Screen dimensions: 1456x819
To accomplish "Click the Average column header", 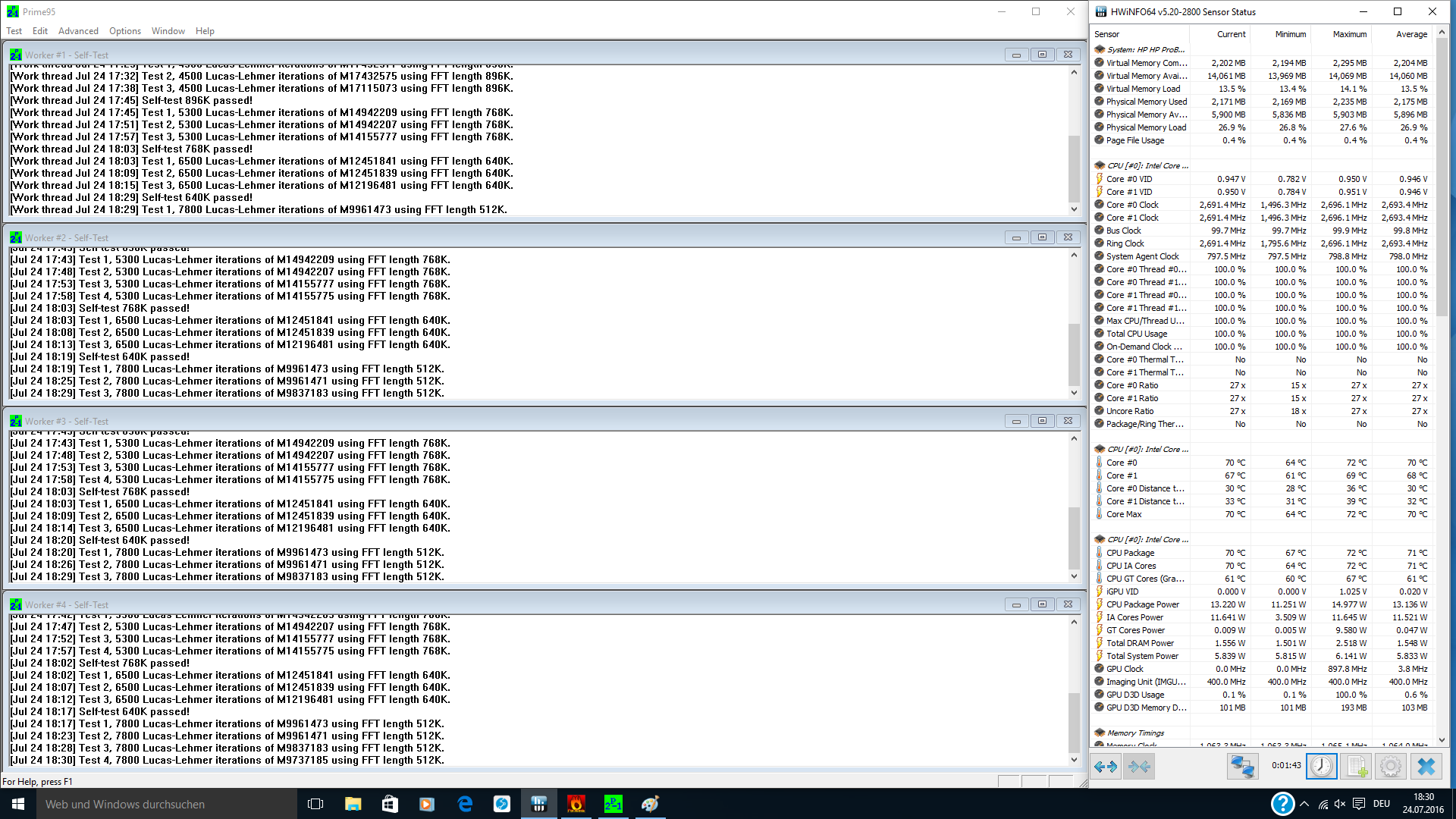I will click(1402, 34).
